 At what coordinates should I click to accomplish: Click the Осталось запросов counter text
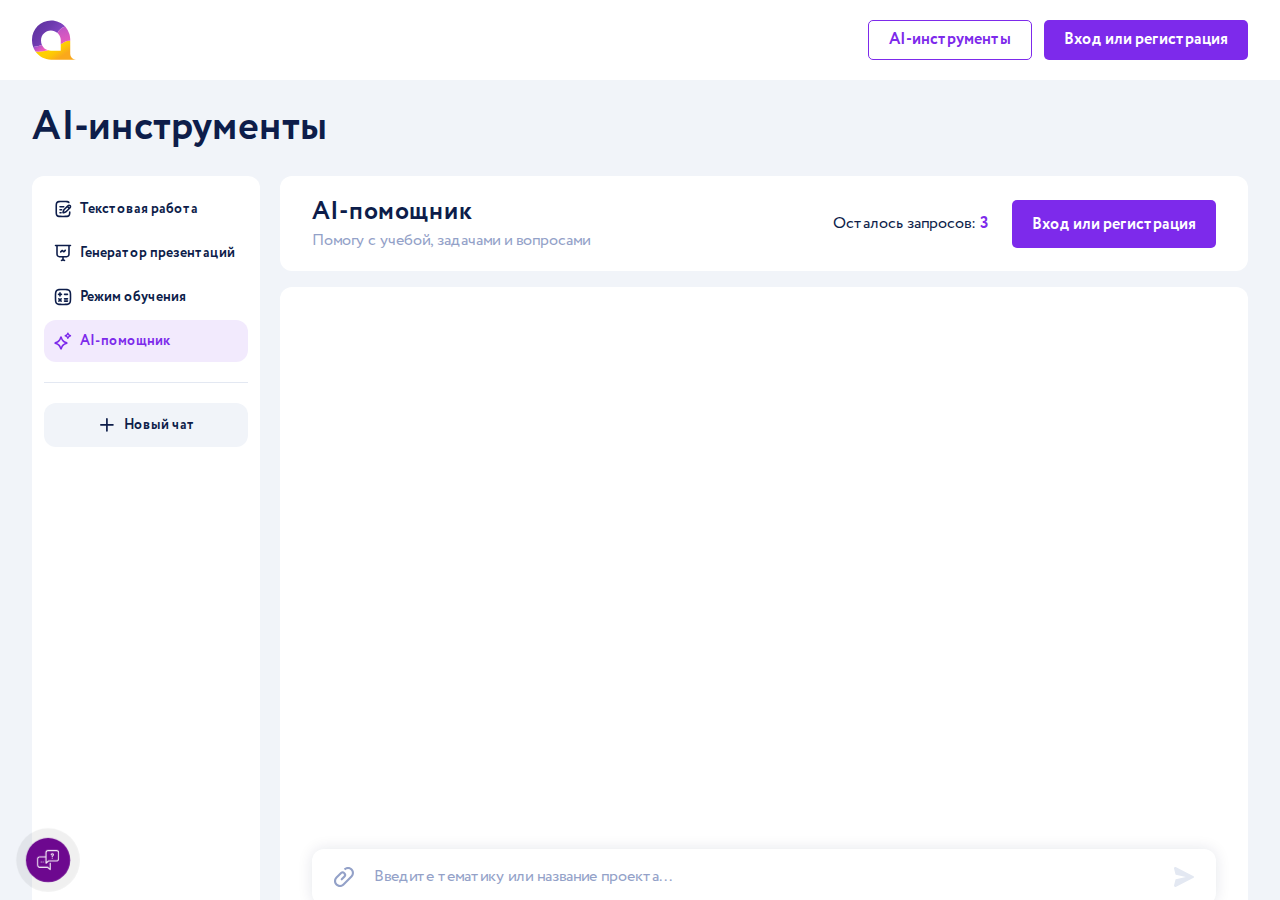pyautogui.click(x=911, y=223)
